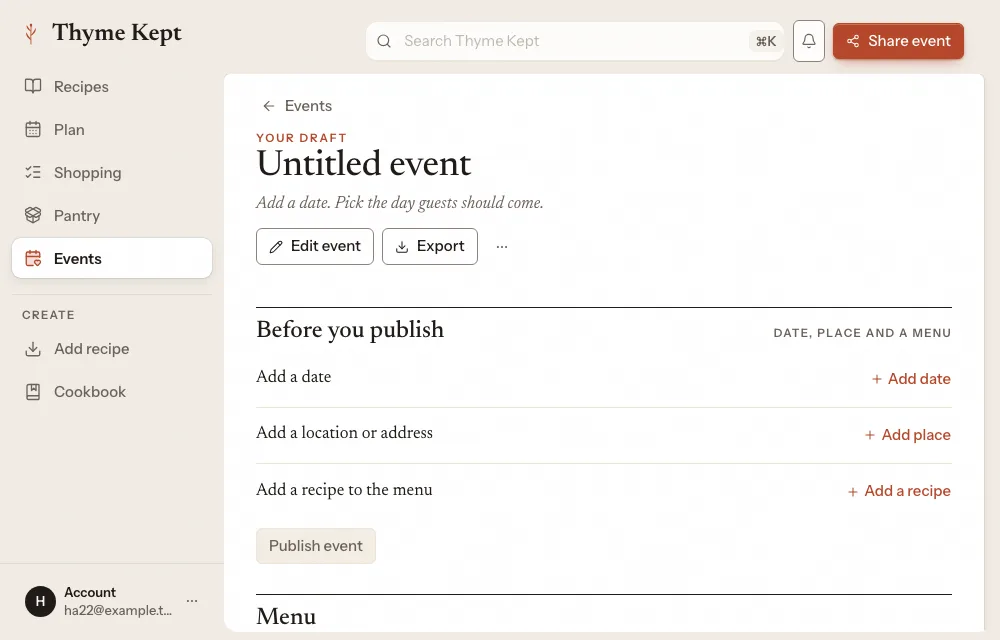
Task: Click the Untitled event title
Action: coord(364,163)
